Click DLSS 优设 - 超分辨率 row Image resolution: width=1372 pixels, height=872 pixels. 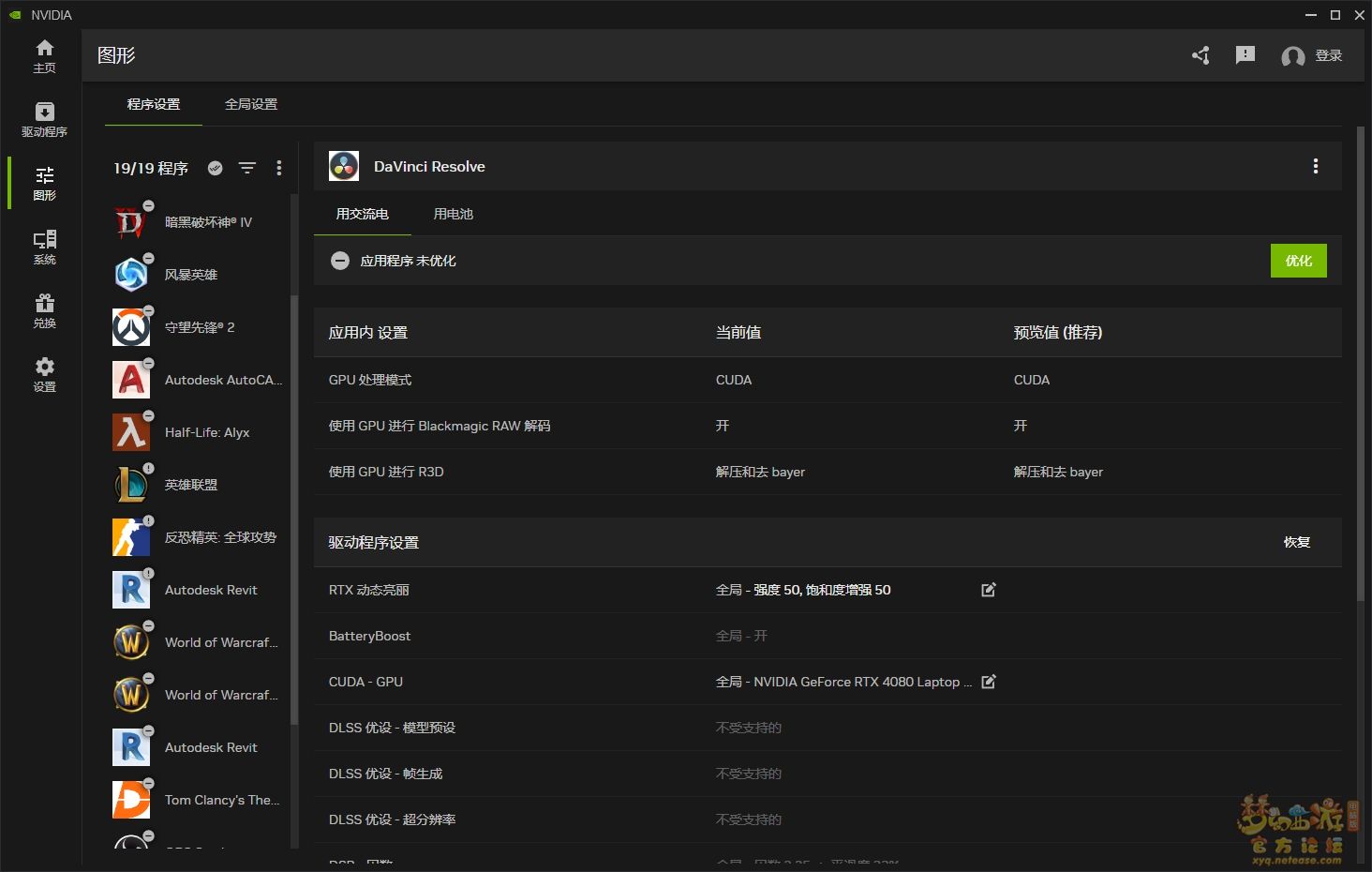828,819
